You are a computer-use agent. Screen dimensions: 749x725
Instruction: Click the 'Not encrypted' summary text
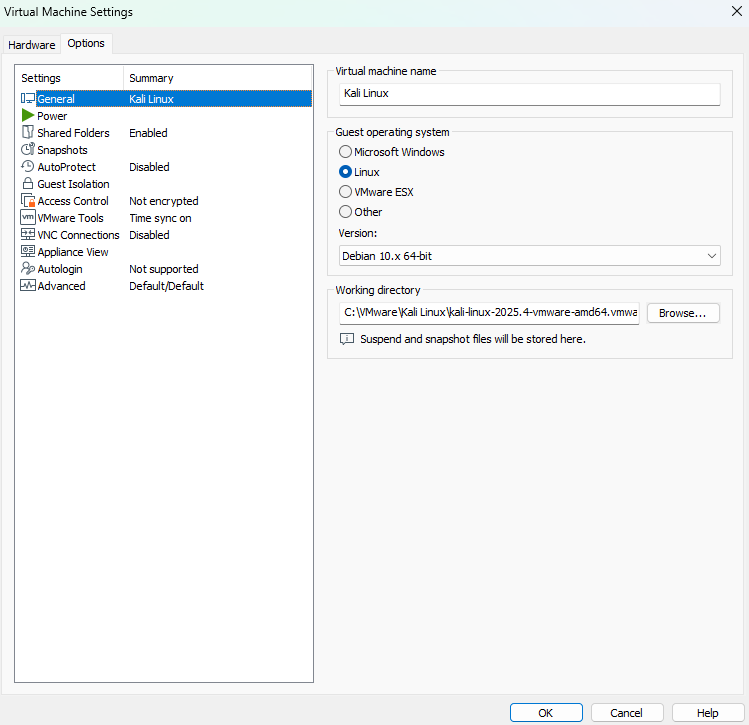click(x=164, y=201)
